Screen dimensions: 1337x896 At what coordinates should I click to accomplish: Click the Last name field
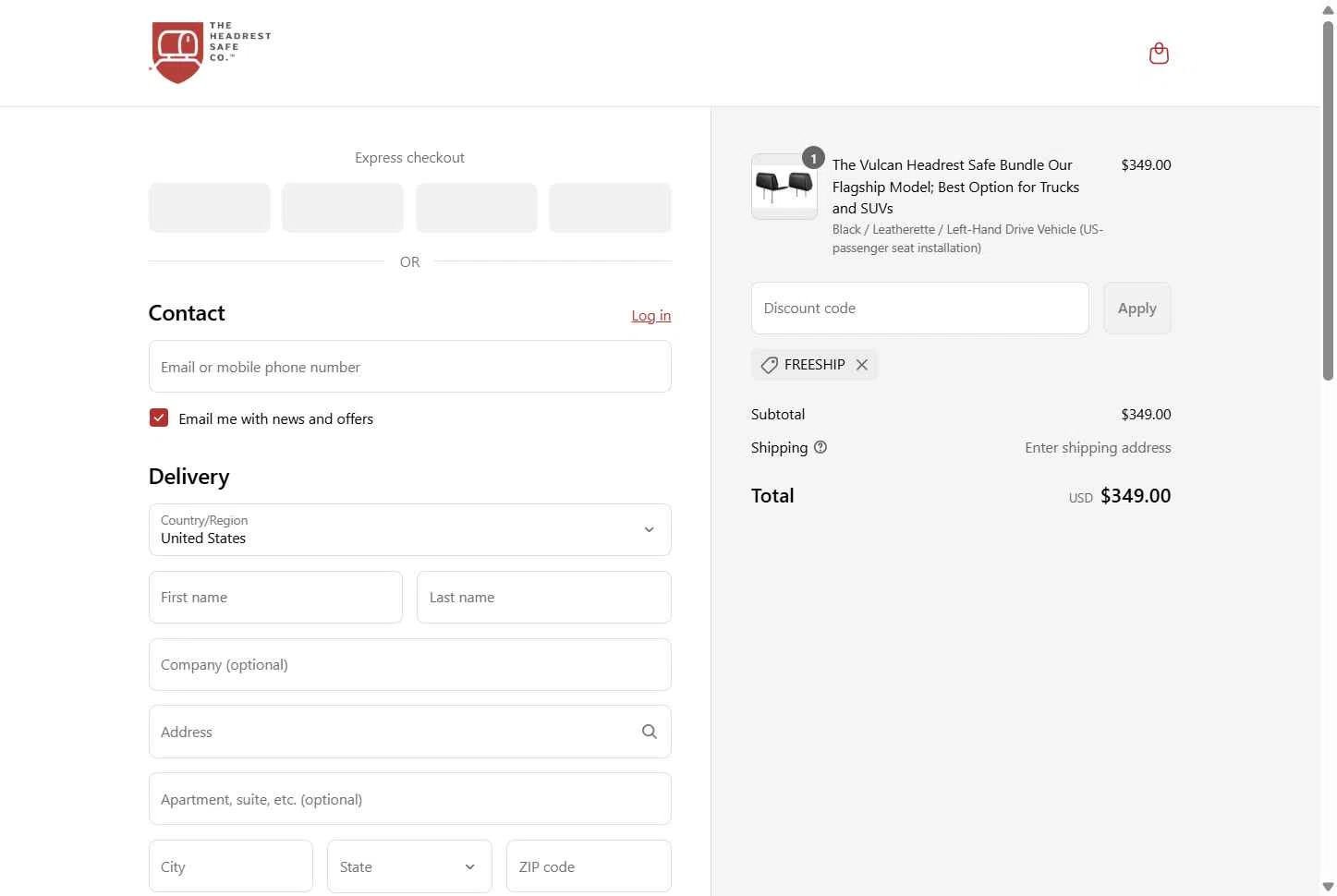coord(544,598)
